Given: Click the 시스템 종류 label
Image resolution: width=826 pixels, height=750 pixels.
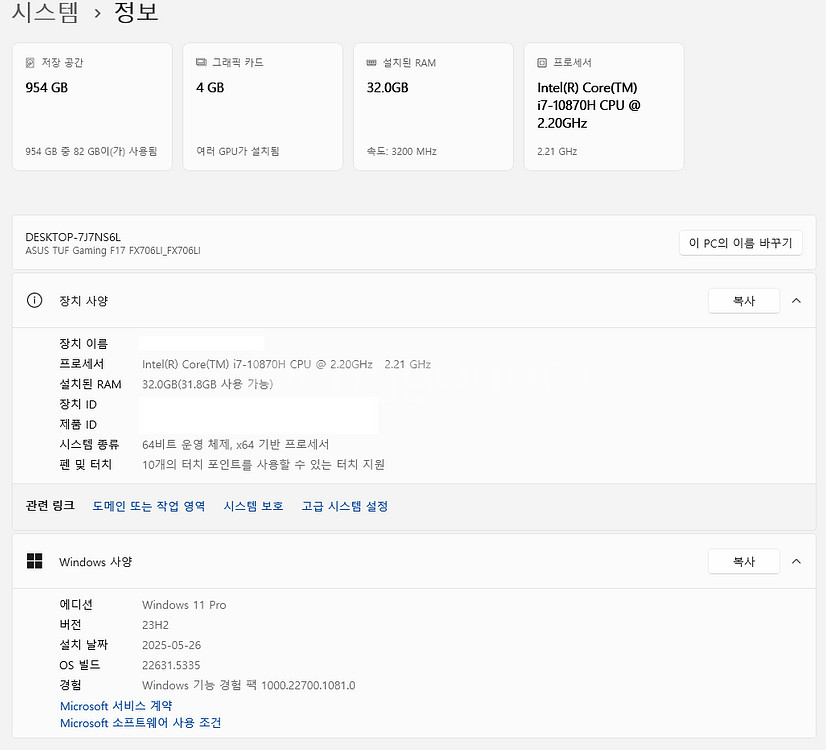Looking at the screenshot, I should pos(89,445).
